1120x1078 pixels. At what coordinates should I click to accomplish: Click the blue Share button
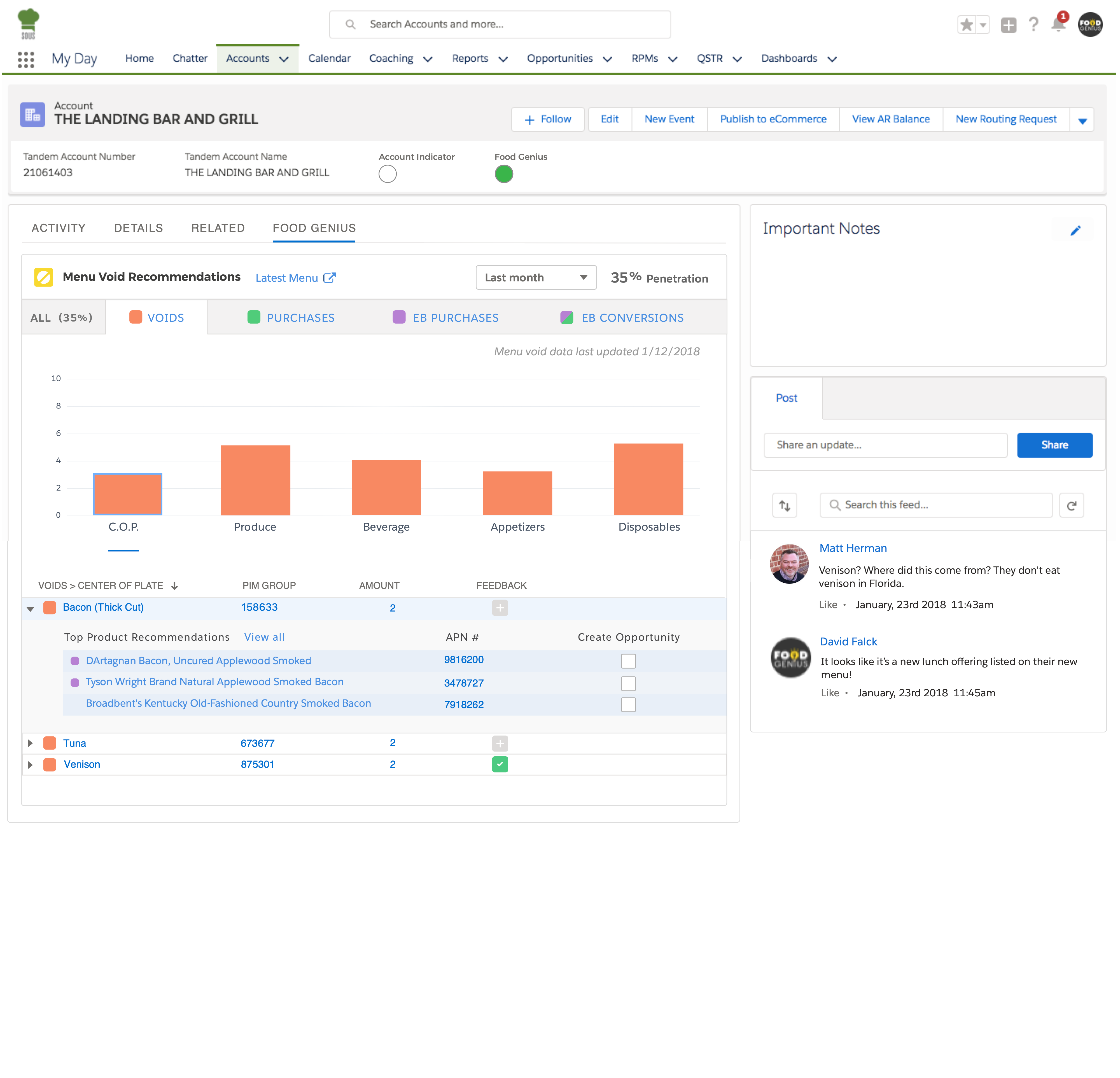[x=1054, y=445]
